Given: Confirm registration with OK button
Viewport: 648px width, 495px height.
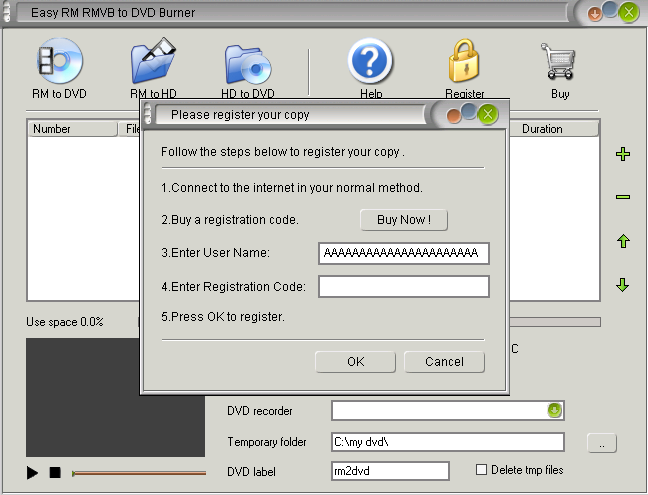Looking at the screenshot, I should (355, 362).
